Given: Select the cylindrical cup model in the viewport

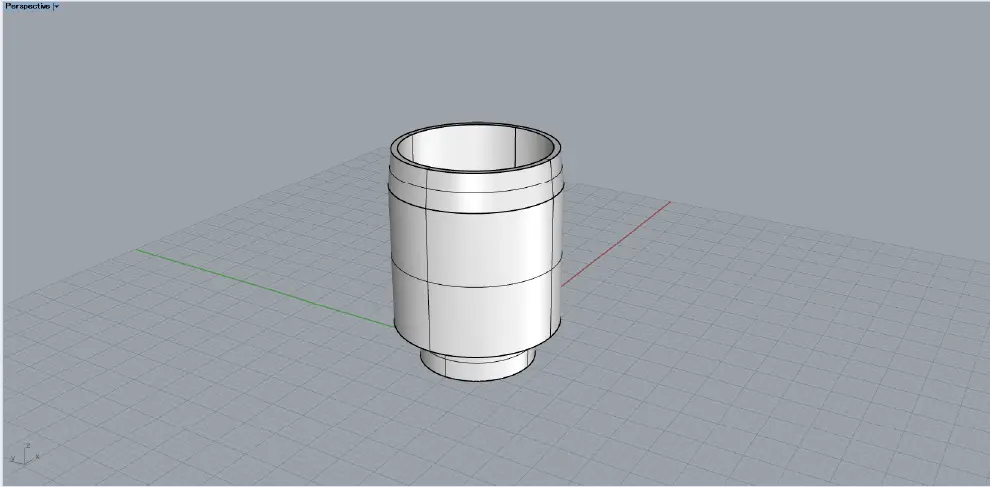Looking at the screenshot, I should 475,251.
